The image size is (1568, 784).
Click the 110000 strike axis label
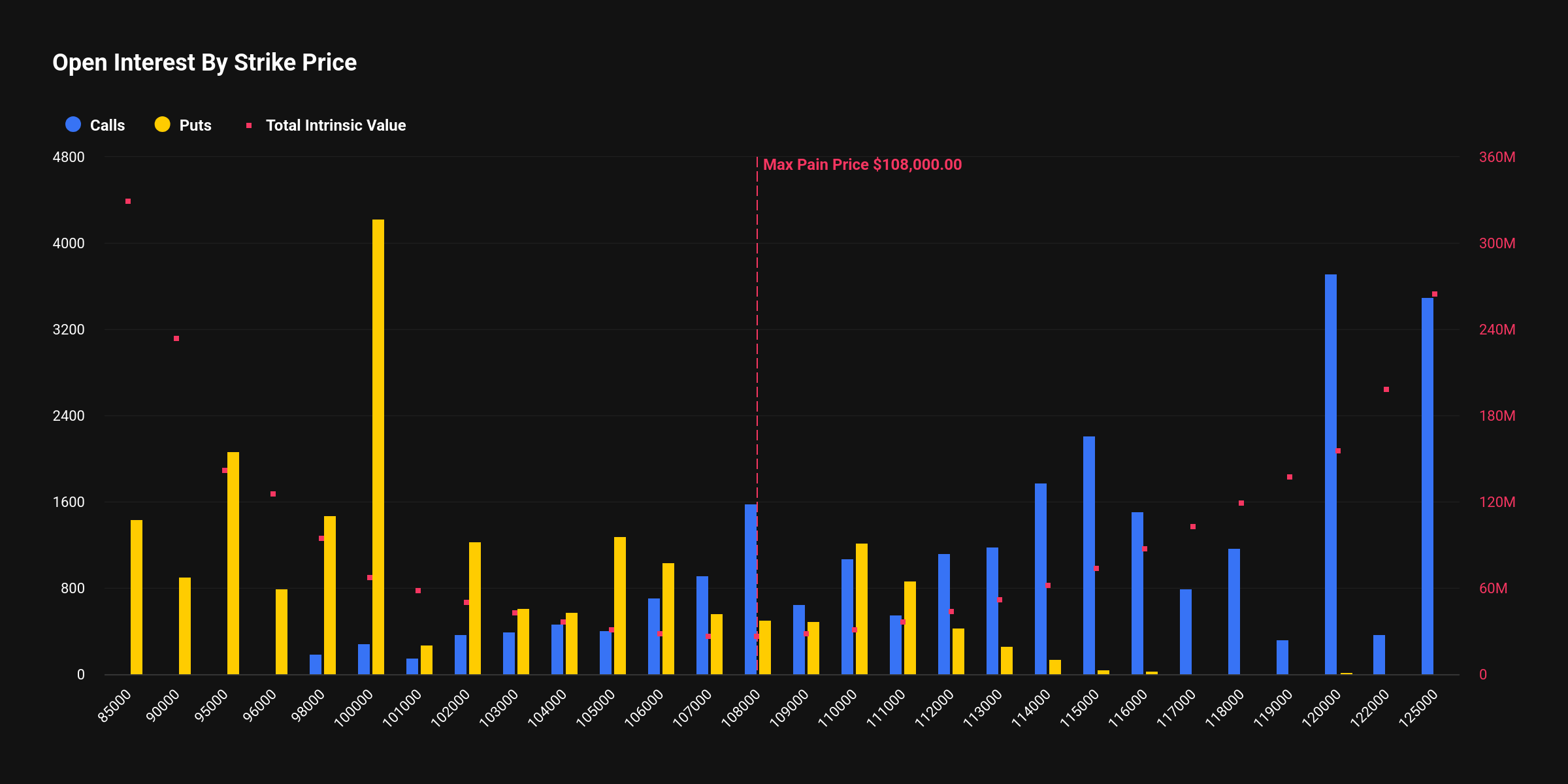pos(838,708)
